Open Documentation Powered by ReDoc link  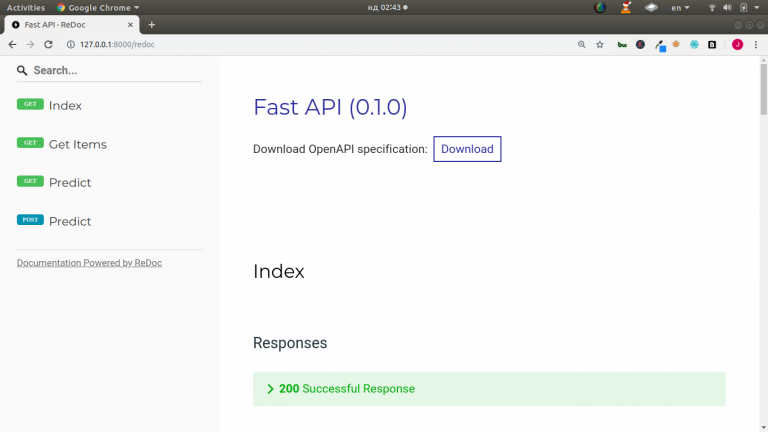89,263
